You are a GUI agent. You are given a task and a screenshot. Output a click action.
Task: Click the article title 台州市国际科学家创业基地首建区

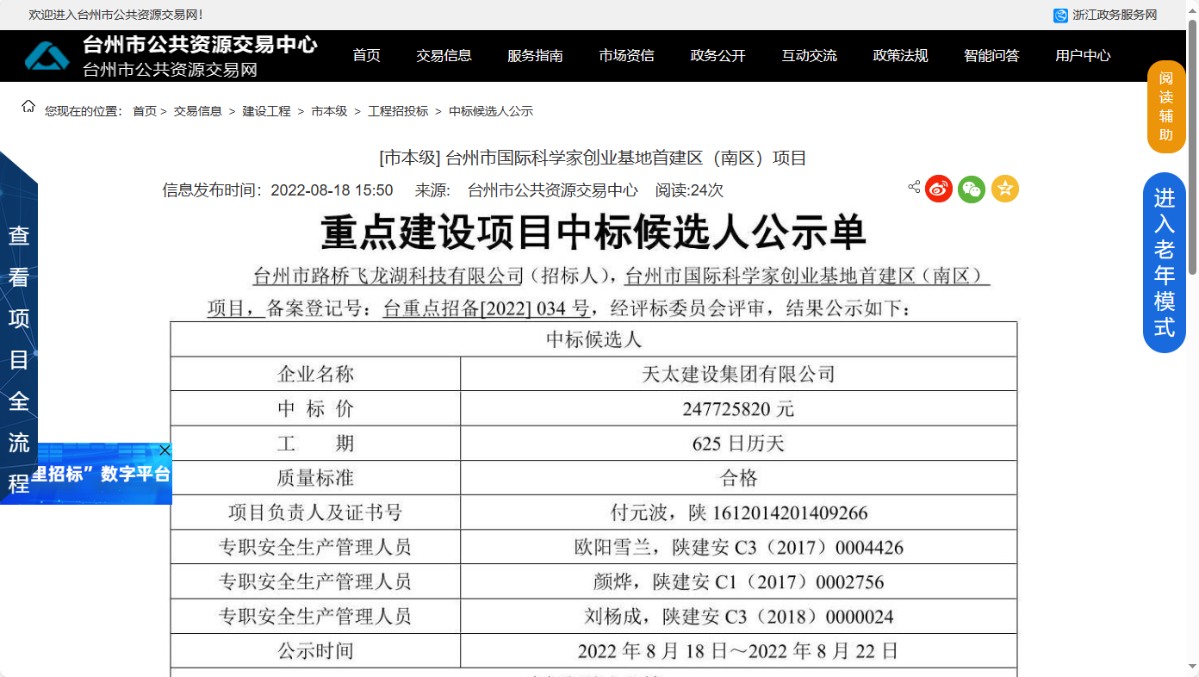[593, 158]
